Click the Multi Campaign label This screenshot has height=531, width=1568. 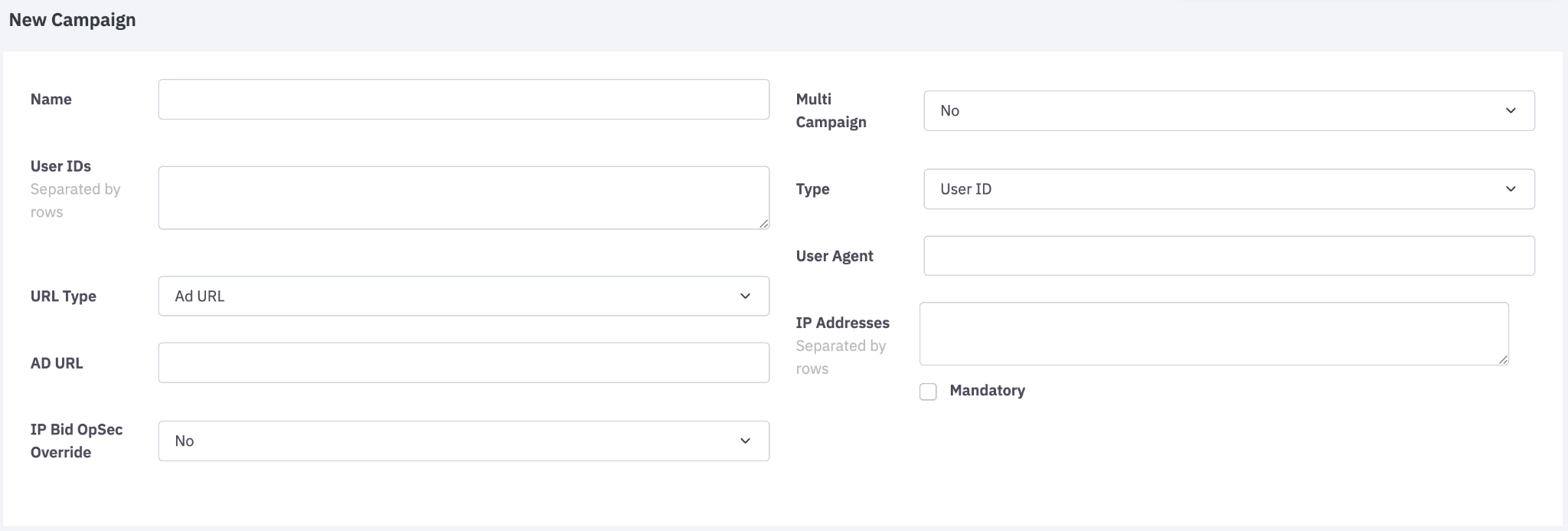pyautogui.click(x=831, y=110)
